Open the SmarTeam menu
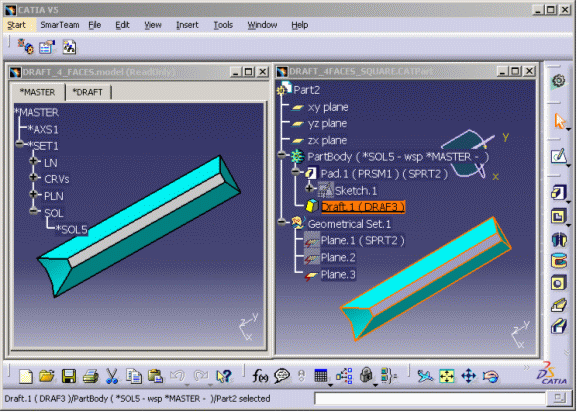 [60, 25]
